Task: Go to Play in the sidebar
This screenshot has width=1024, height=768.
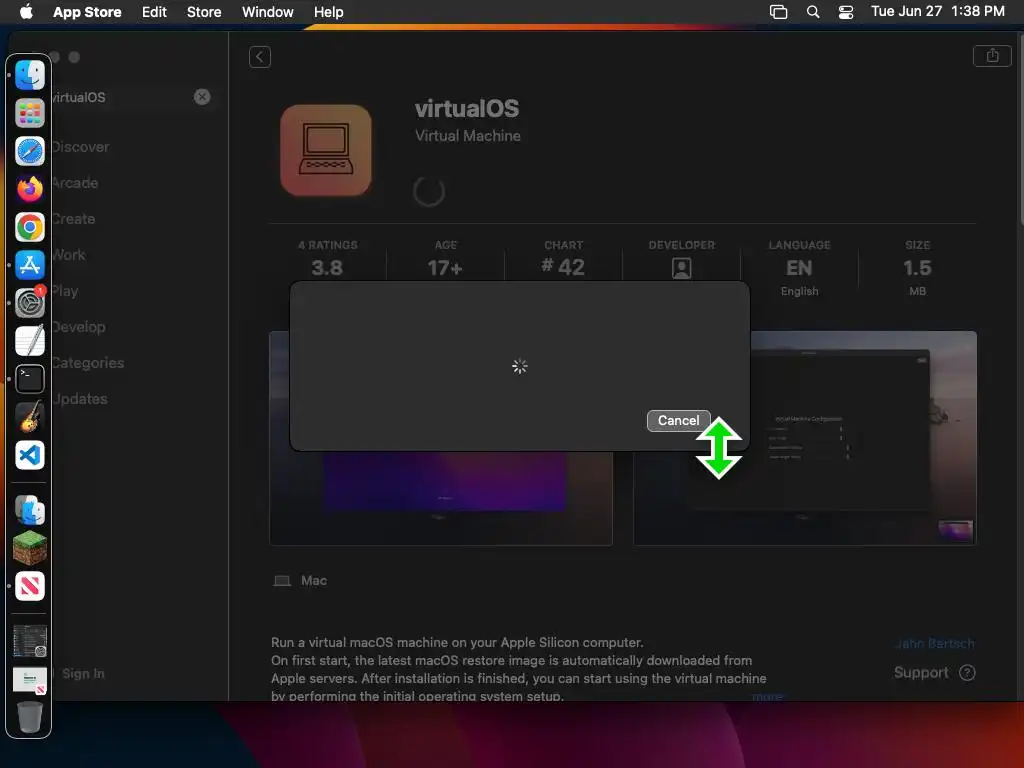Action: [x=65, y=291]
